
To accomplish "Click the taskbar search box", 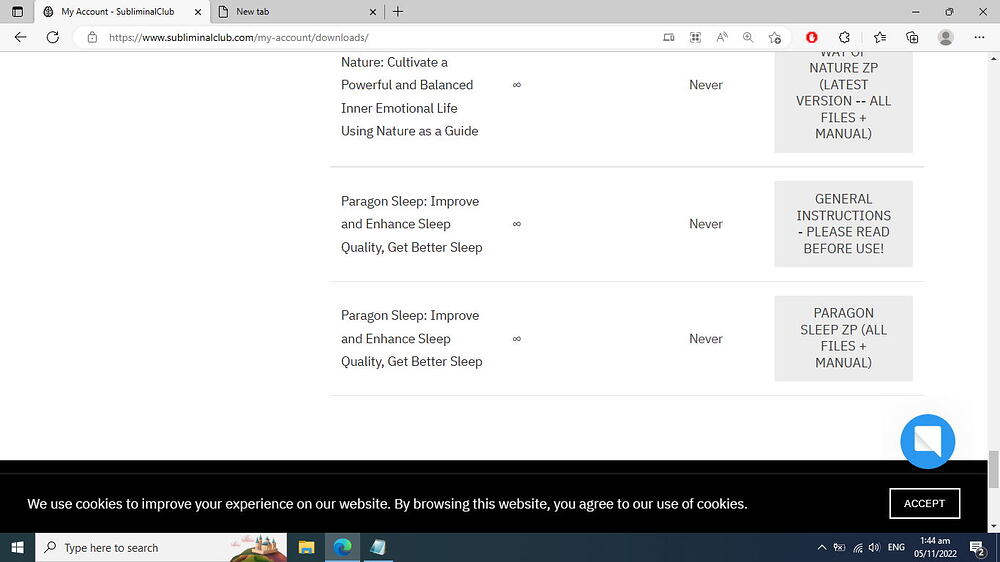I will [161, 547].
